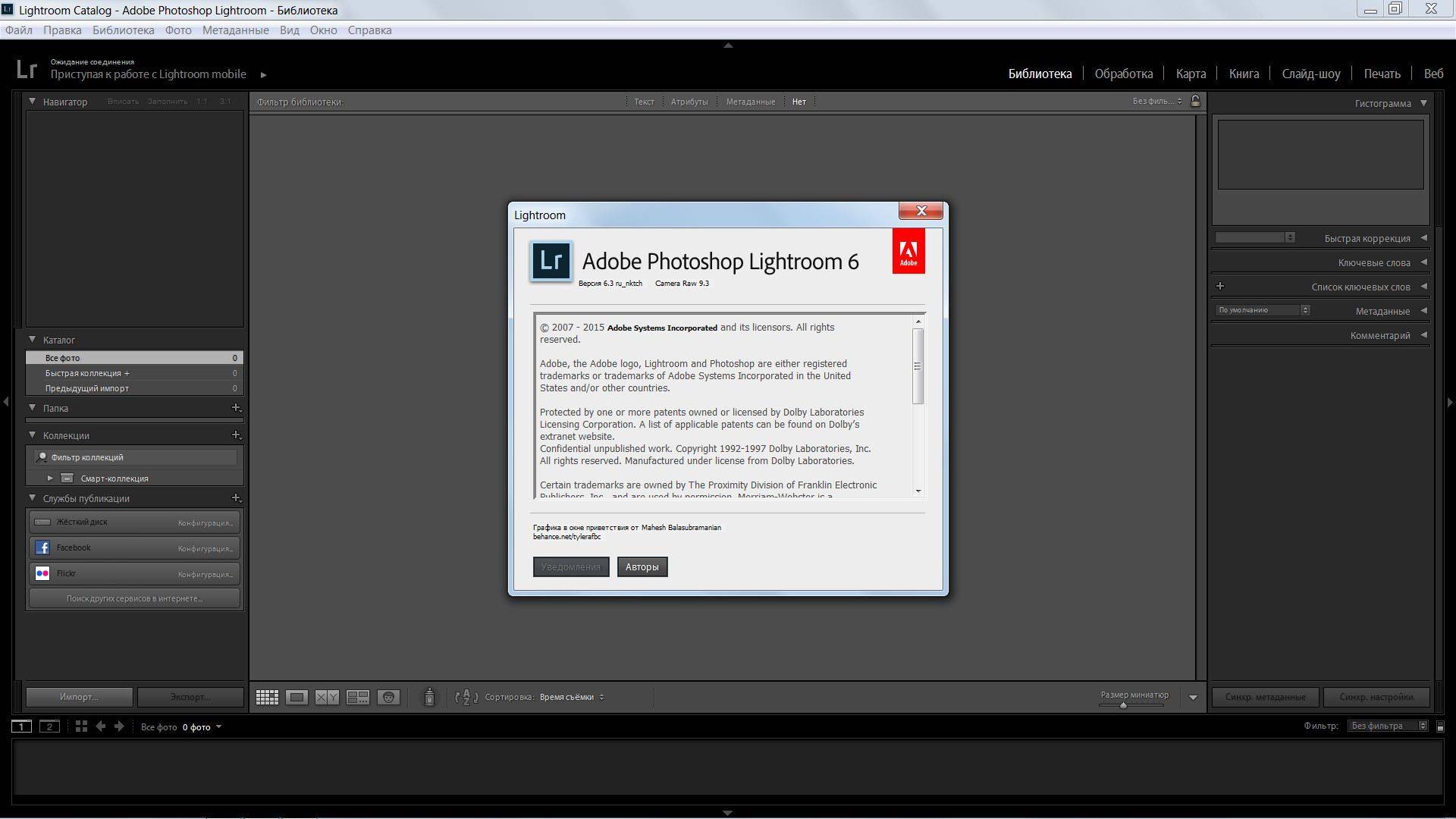Switch to Grid view in the toolbar

click(267, 697)
